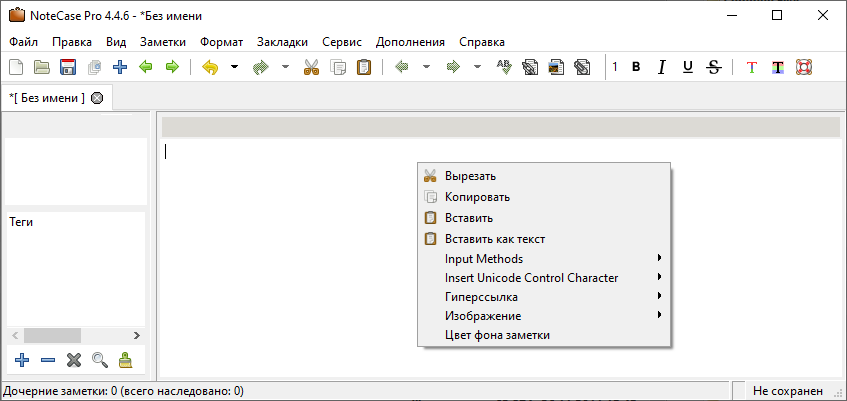Viewport: 847px width, 401px height.
Task: Add tag with blue plus in tags panel
Action: (22, 360)
